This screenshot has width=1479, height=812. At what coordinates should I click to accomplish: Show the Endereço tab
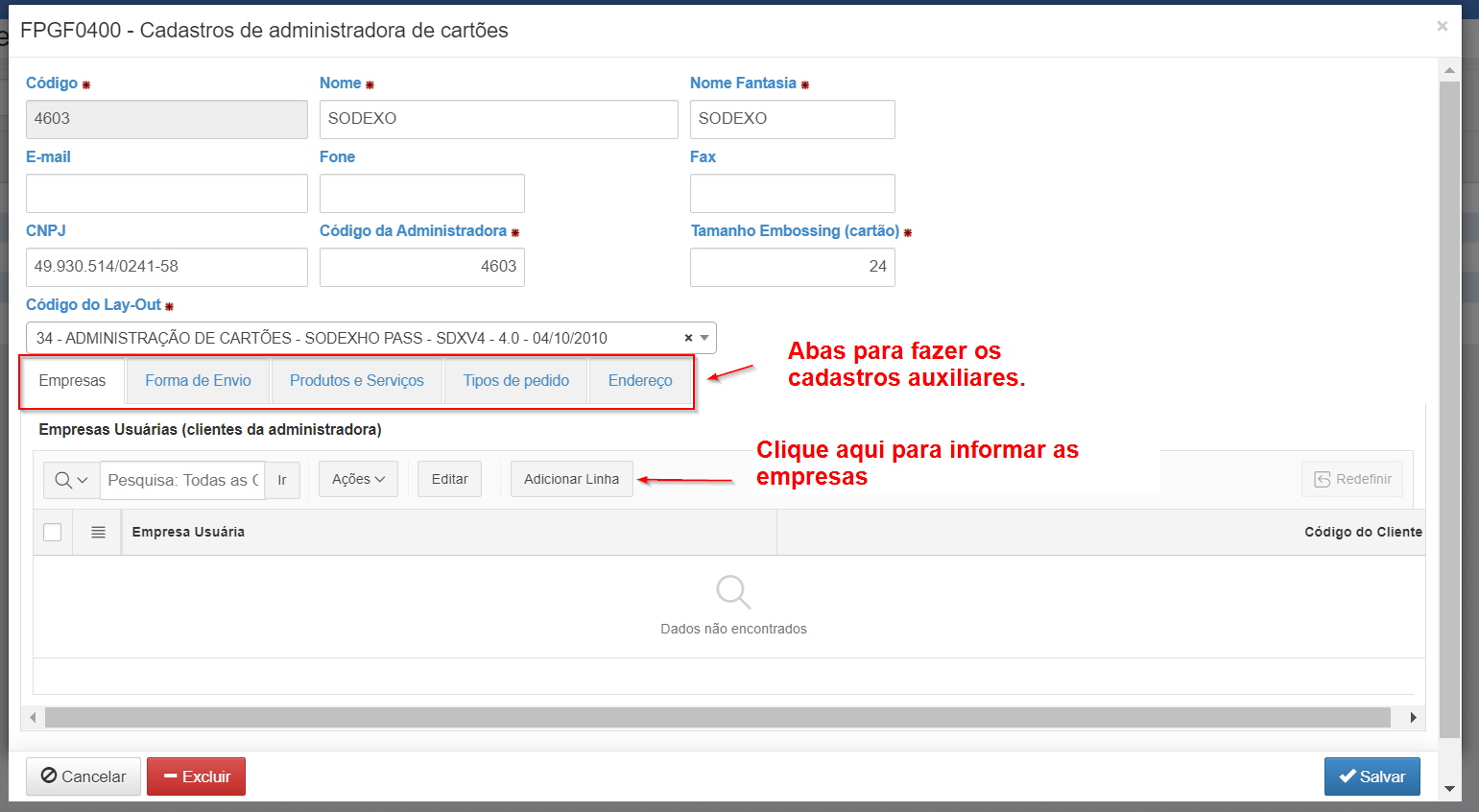pyautogui.click(x=640, y=381)
